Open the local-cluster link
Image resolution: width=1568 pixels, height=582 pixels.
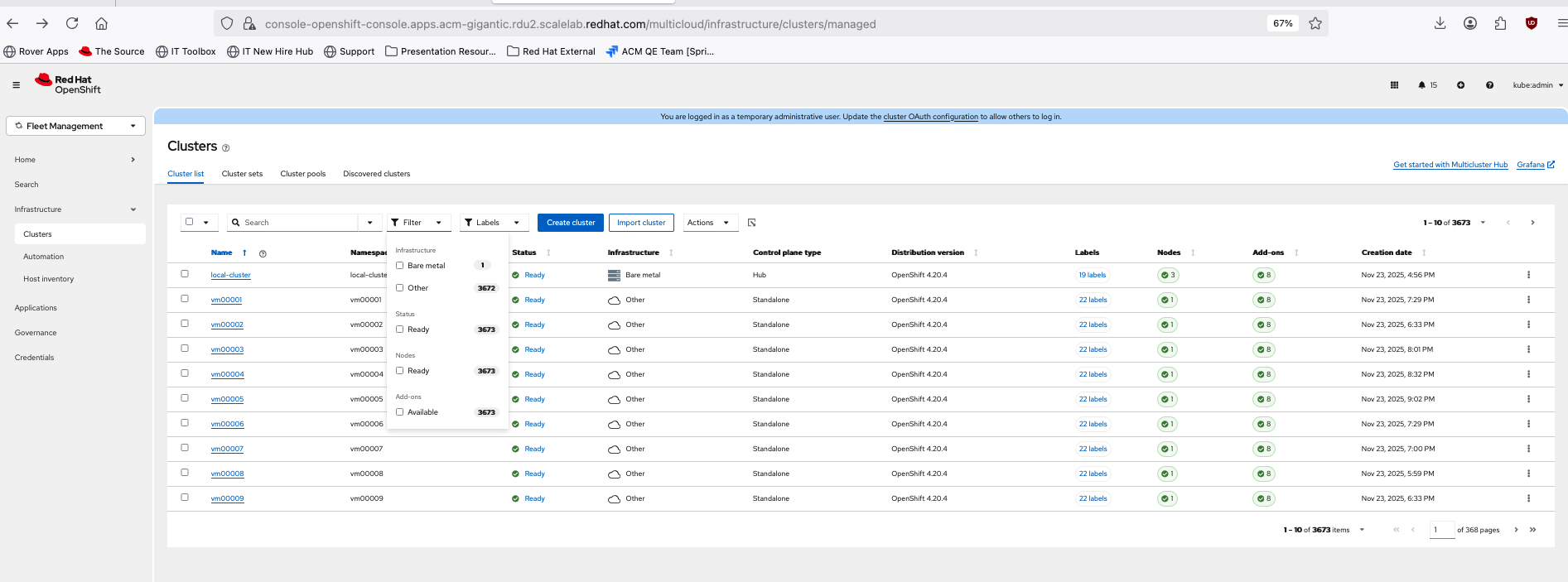230,275
